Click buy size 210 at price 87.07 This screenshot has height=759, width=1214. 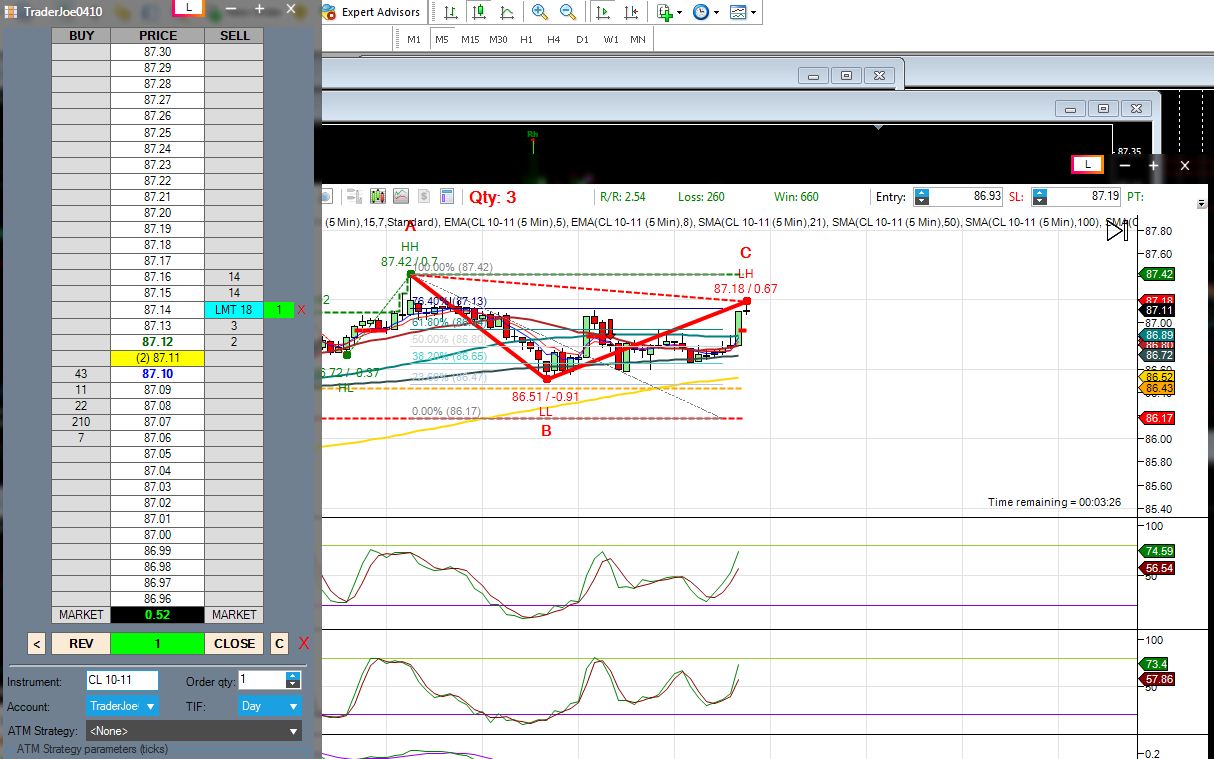(81, 422)
